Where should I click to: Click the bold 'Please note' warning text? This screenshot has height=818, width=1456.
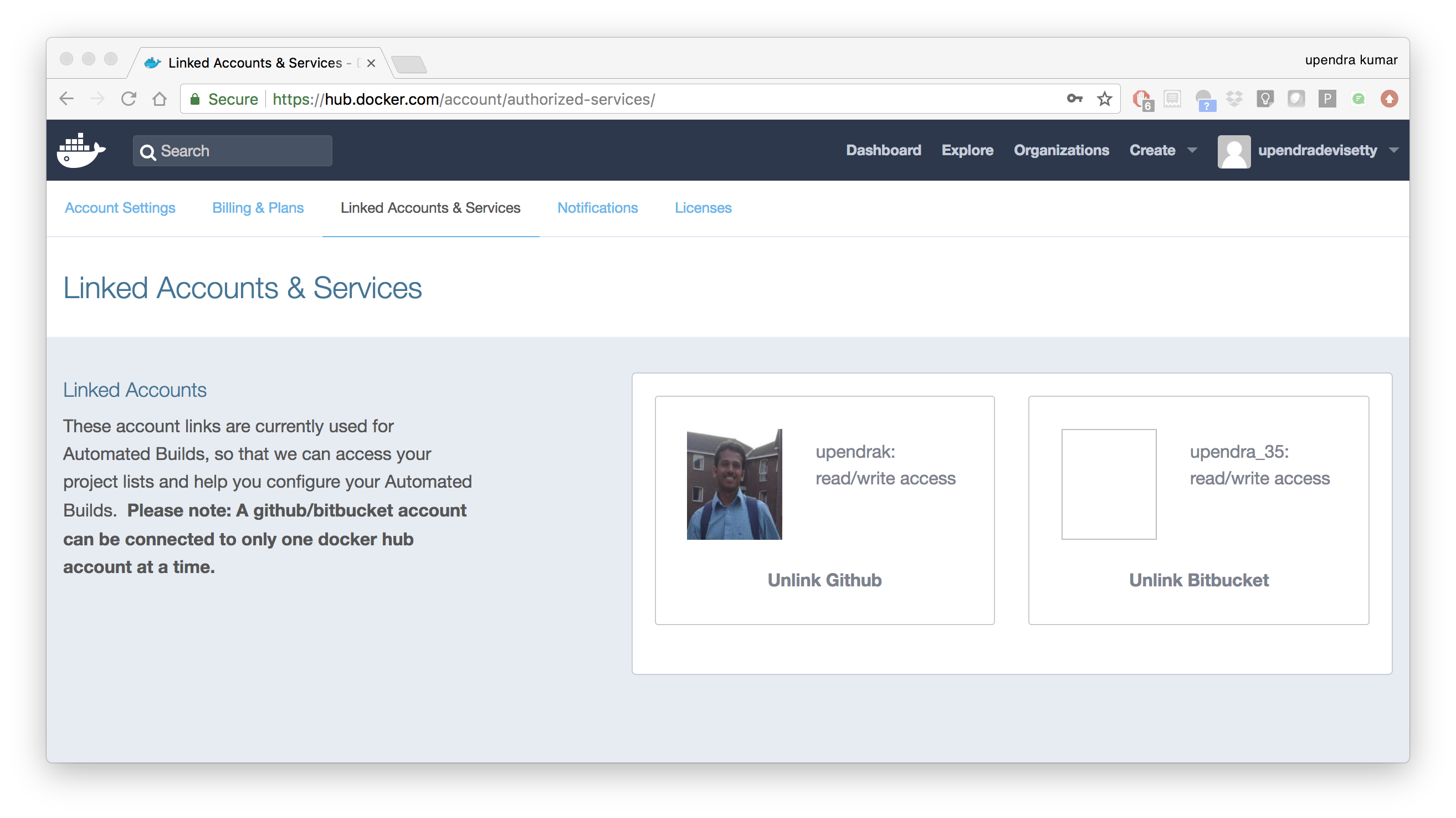[x=264, y=539]
